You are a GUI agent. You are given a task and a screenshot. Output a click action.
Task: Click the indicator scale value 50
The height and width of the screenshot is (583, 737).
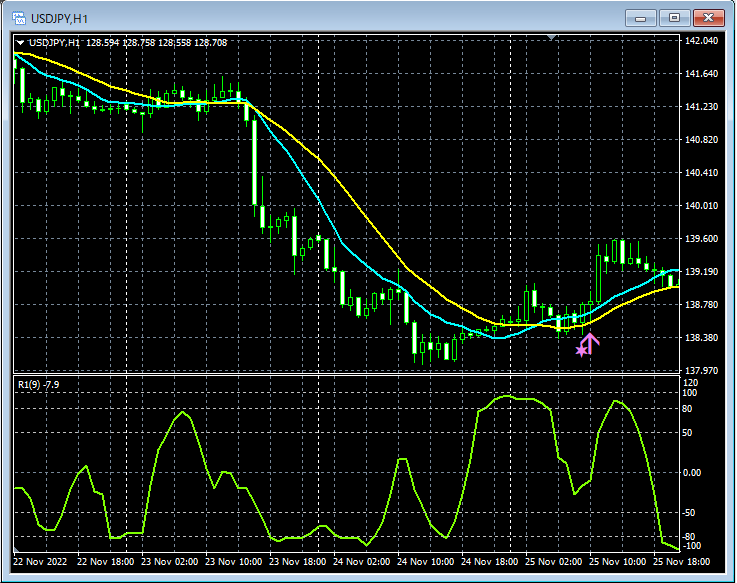687,433
